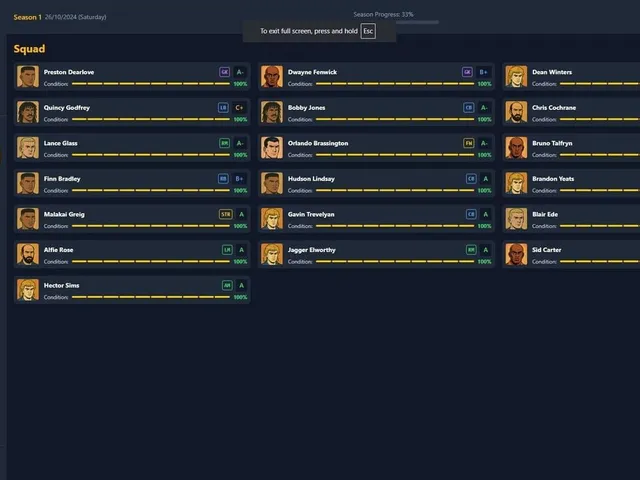Image resolution: width=640 pixels, height=480 pixels.
Task: Click Quincy Godfrey's LB position badge
Action: pyautogui.click(x=223, y=108)
